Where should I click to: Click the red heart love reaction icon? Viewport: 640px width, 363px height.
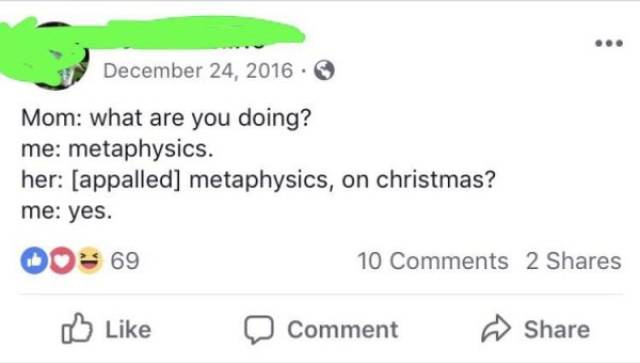[62, 260]
